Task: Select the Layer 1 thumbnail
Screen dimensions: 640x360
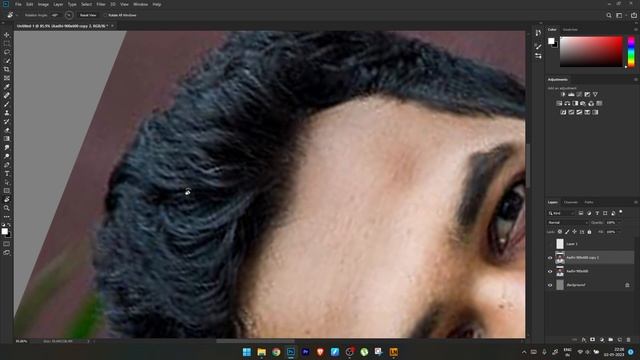Action: point(560,244)
